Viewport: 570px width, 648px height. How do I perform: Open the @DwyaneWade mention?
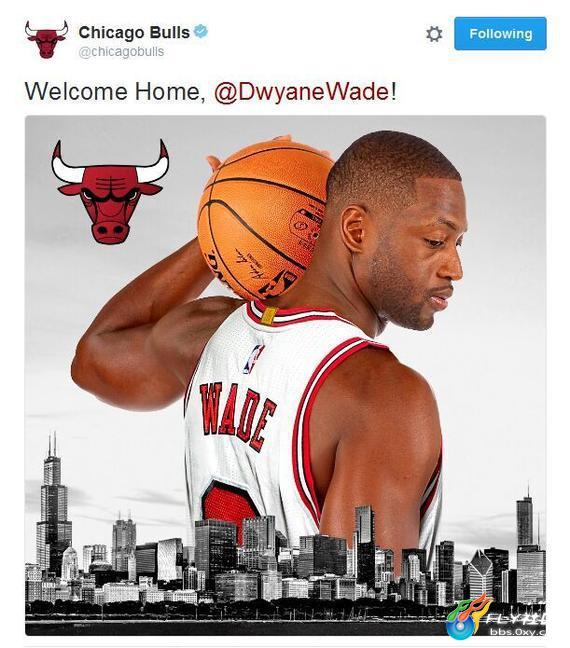pos(302,91)
